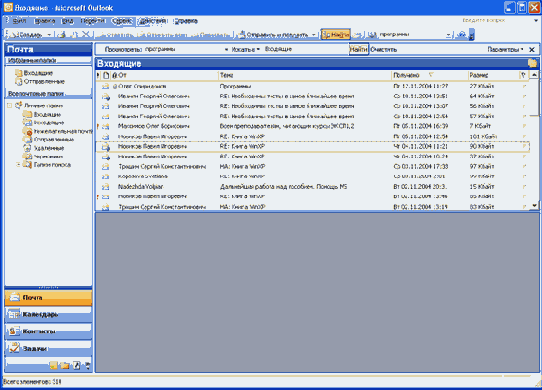
Task: Select Отправленные under Избранные папки
Action: pos(40,82)
